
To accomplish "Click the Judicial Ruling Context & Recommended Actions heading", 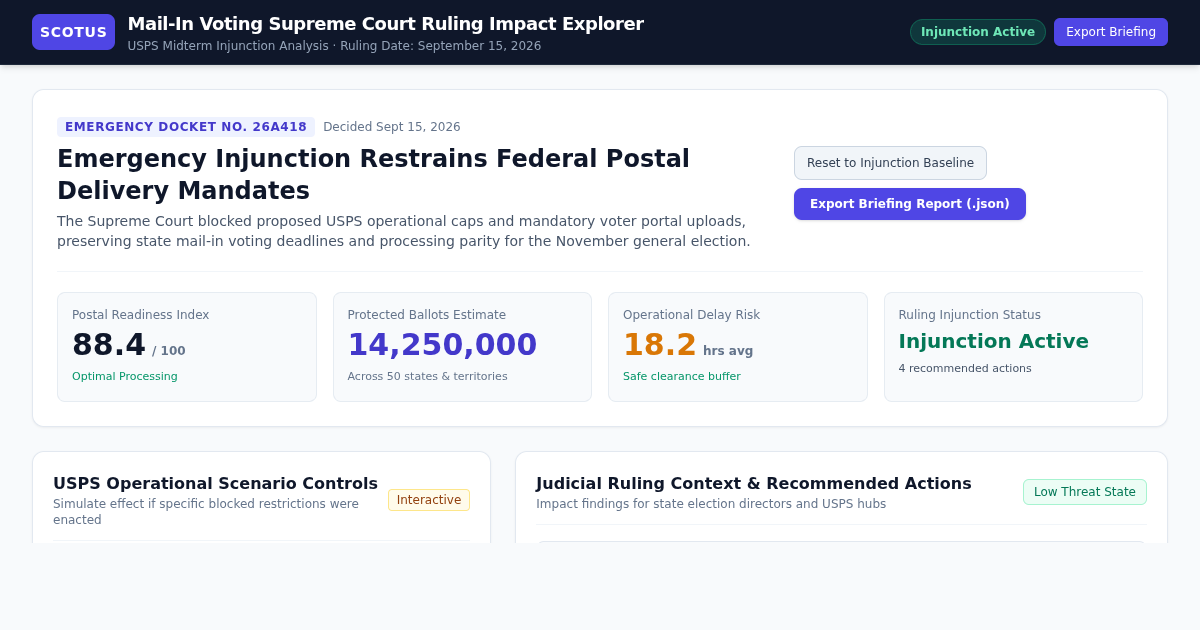I will tap(754, 484).
